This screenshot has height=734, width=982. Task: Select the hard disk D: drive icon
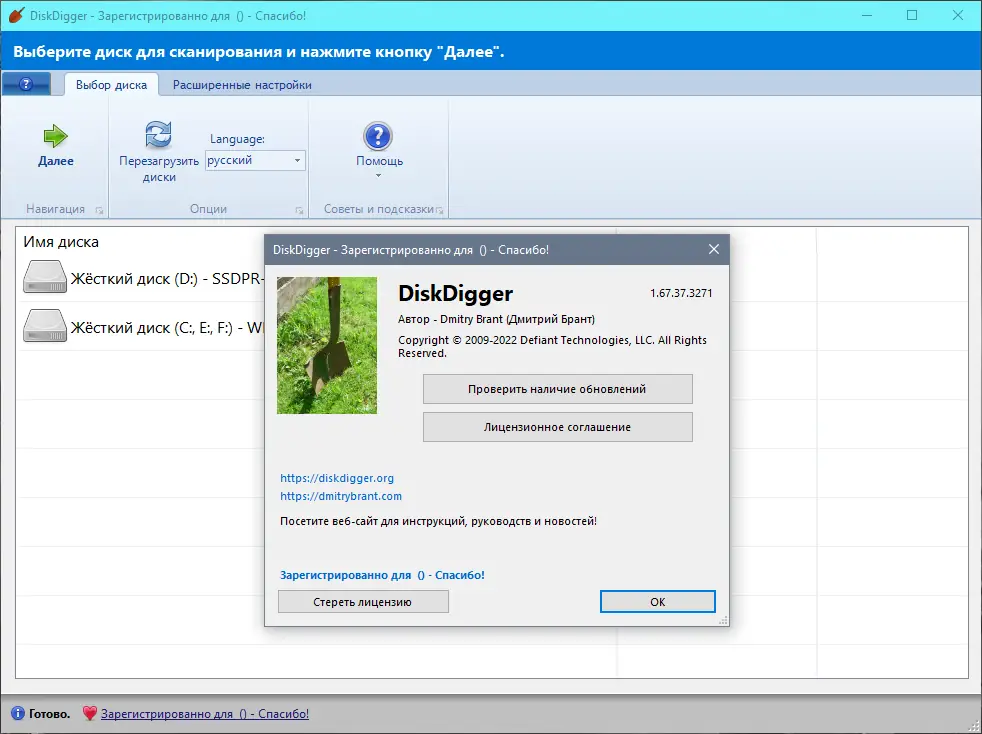pyautogui.click(x=45, y=277)
